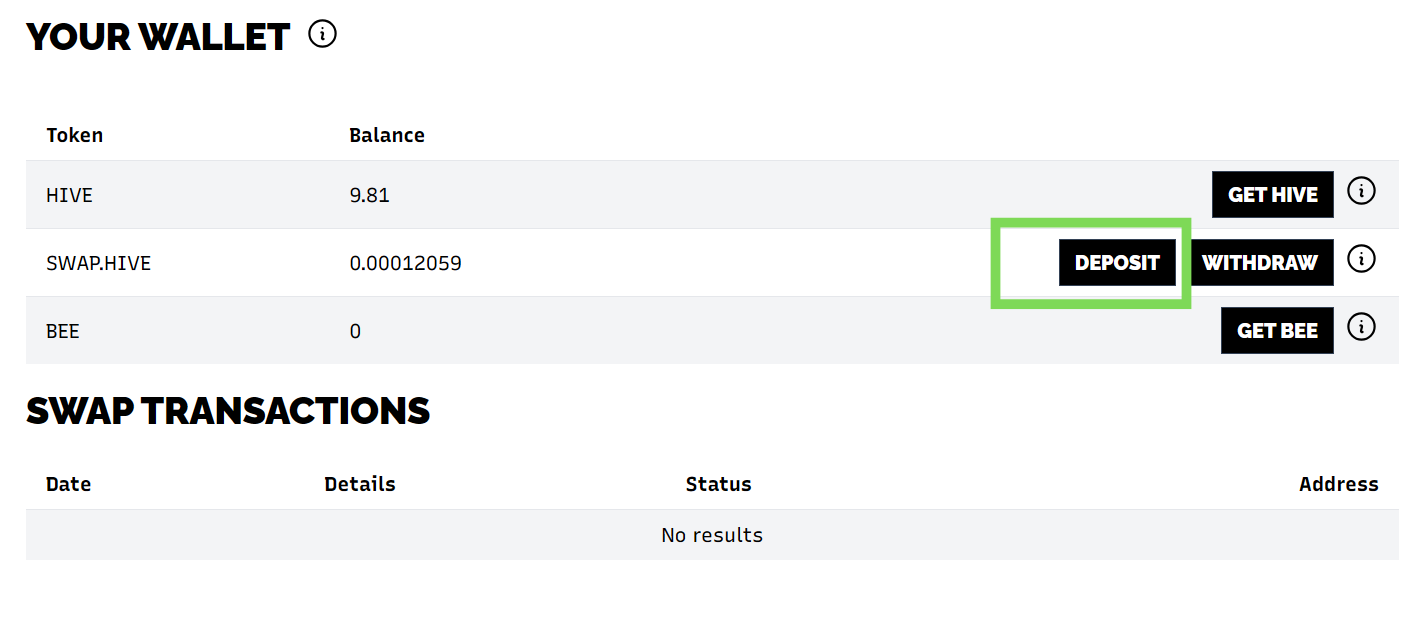Click the Balance column header

386,135
